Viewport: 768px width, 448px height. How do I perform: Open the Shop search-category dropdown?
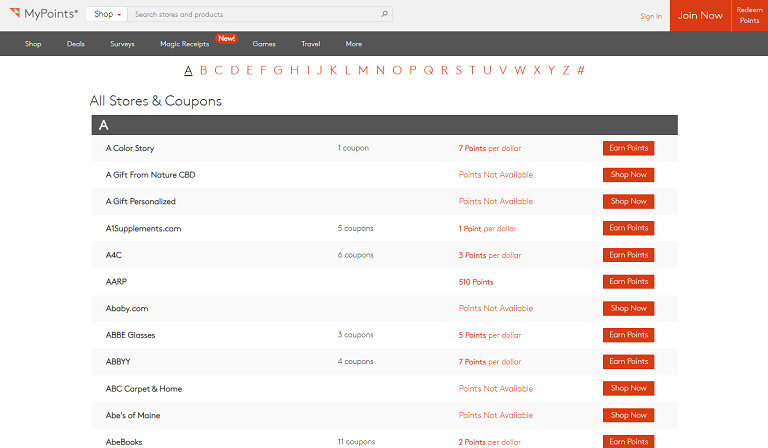point(107,14)
